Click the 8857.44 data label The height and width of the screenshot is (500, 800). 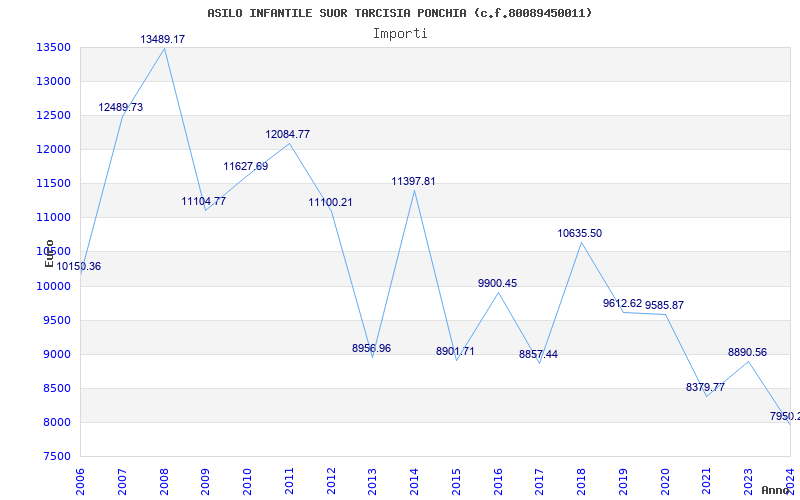(x=538, y=355)
